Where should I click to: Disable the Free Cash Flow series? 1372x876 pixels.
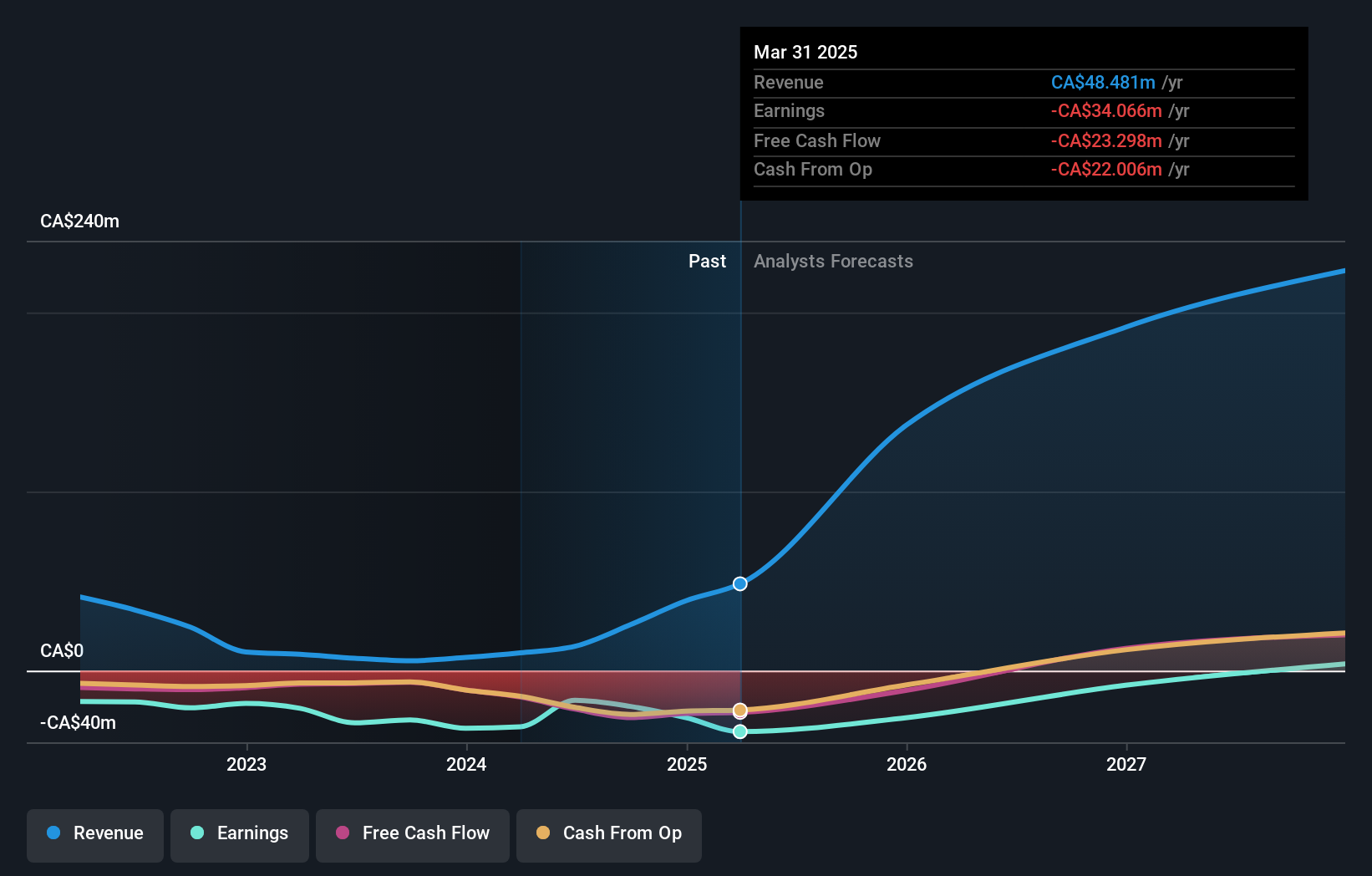[413, 833]
